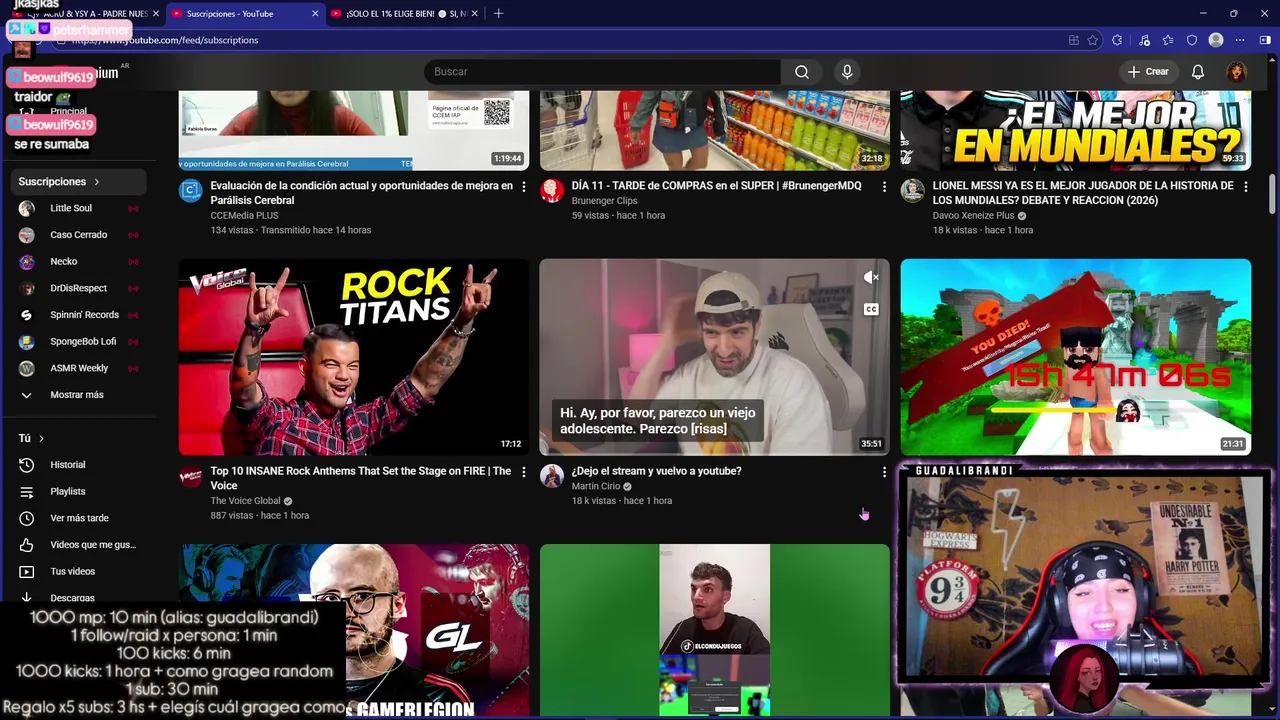Open the ¿Dejo el stream y vuelvo a youtube? title
Image resolution: width=1280 pixels, height=720 pixels.
point(656,471)
